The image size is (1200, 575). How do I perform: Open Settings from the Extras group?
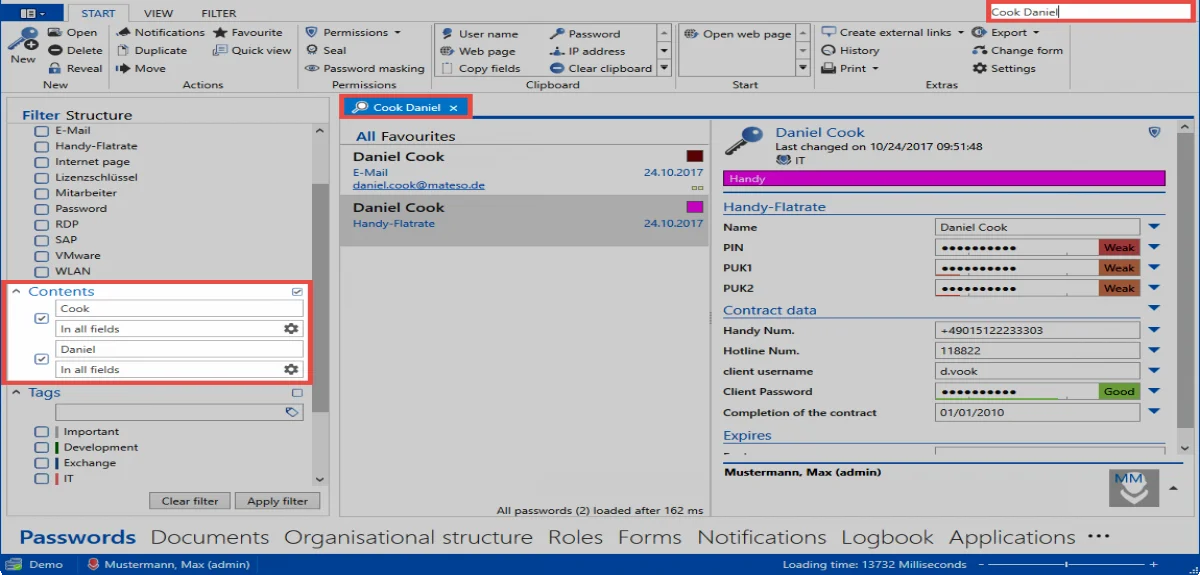(1004, 69)
